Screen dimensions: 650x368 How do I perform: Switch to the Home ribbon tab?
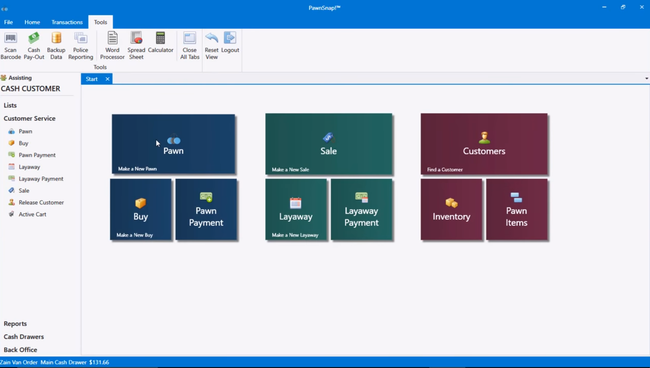pyautogui.click(x=32, y=22)
